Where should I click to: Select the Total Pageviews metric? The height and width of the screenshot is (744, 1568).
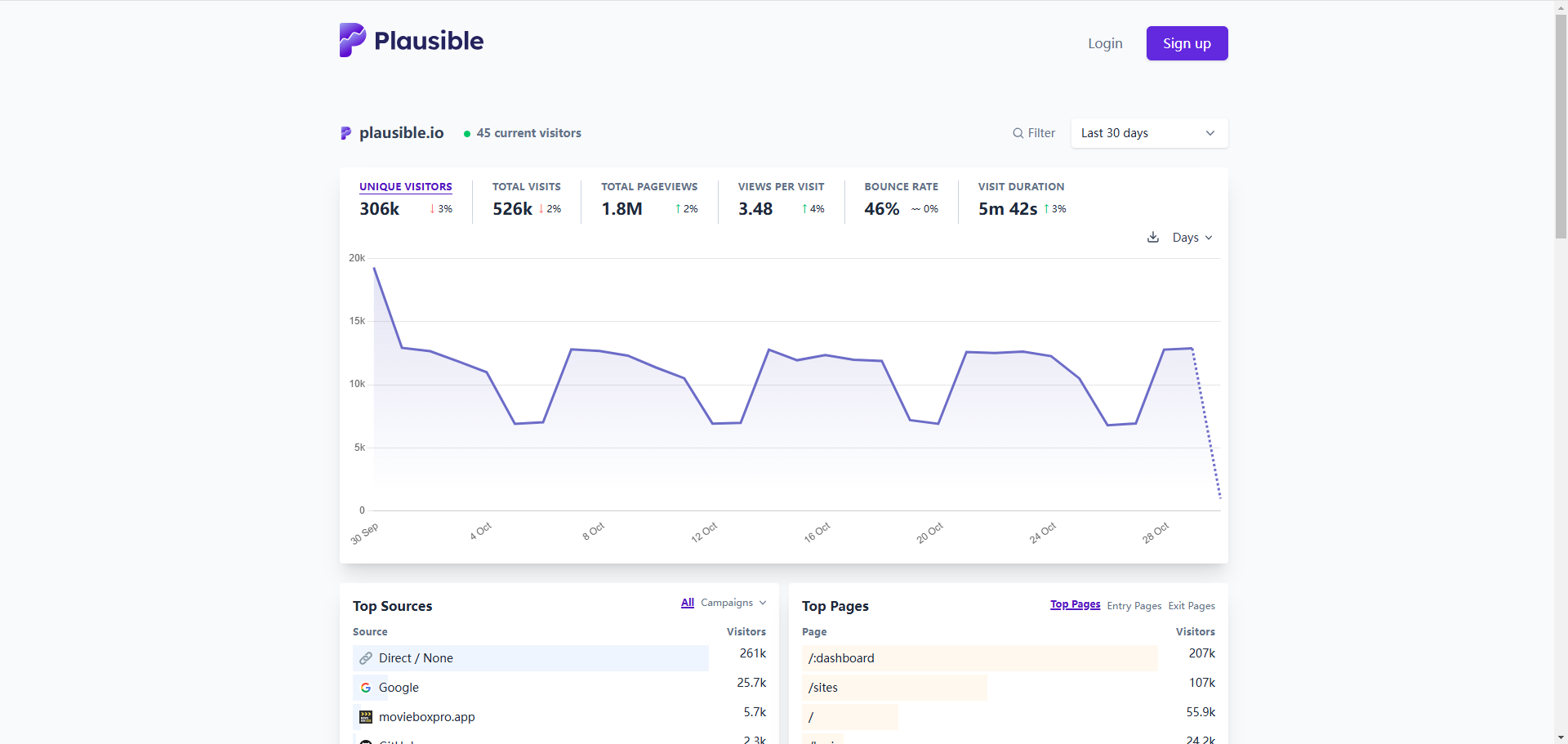tap(649, 199)
